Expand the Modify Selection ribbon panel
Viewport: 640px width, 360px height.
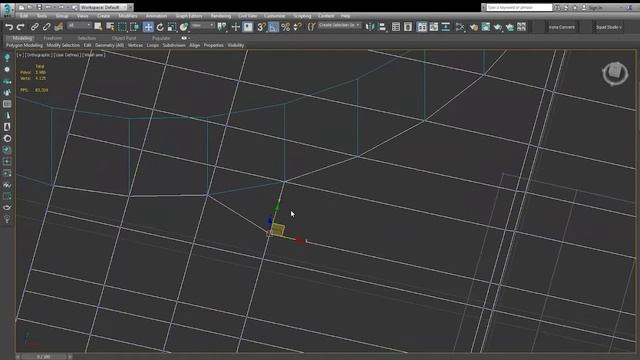[63, 45]
